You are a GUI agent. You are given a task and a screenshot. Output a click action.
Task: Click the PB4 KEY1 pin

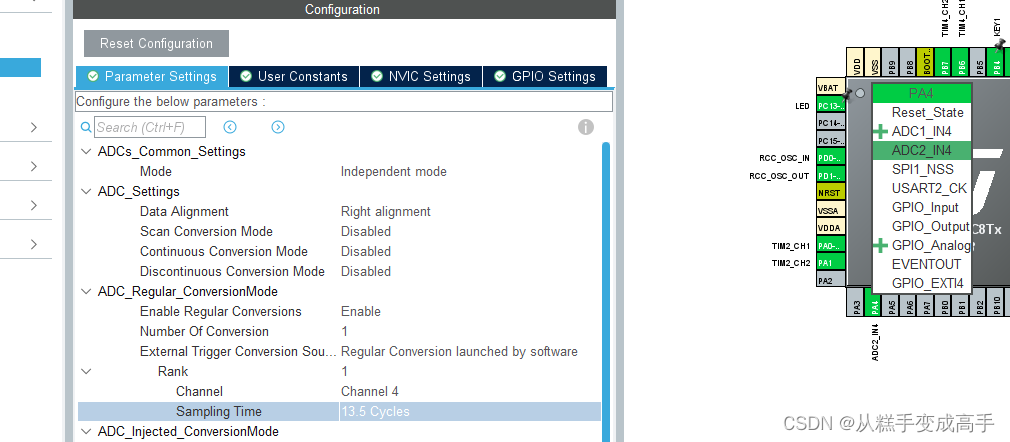click(x=996, y=62)
